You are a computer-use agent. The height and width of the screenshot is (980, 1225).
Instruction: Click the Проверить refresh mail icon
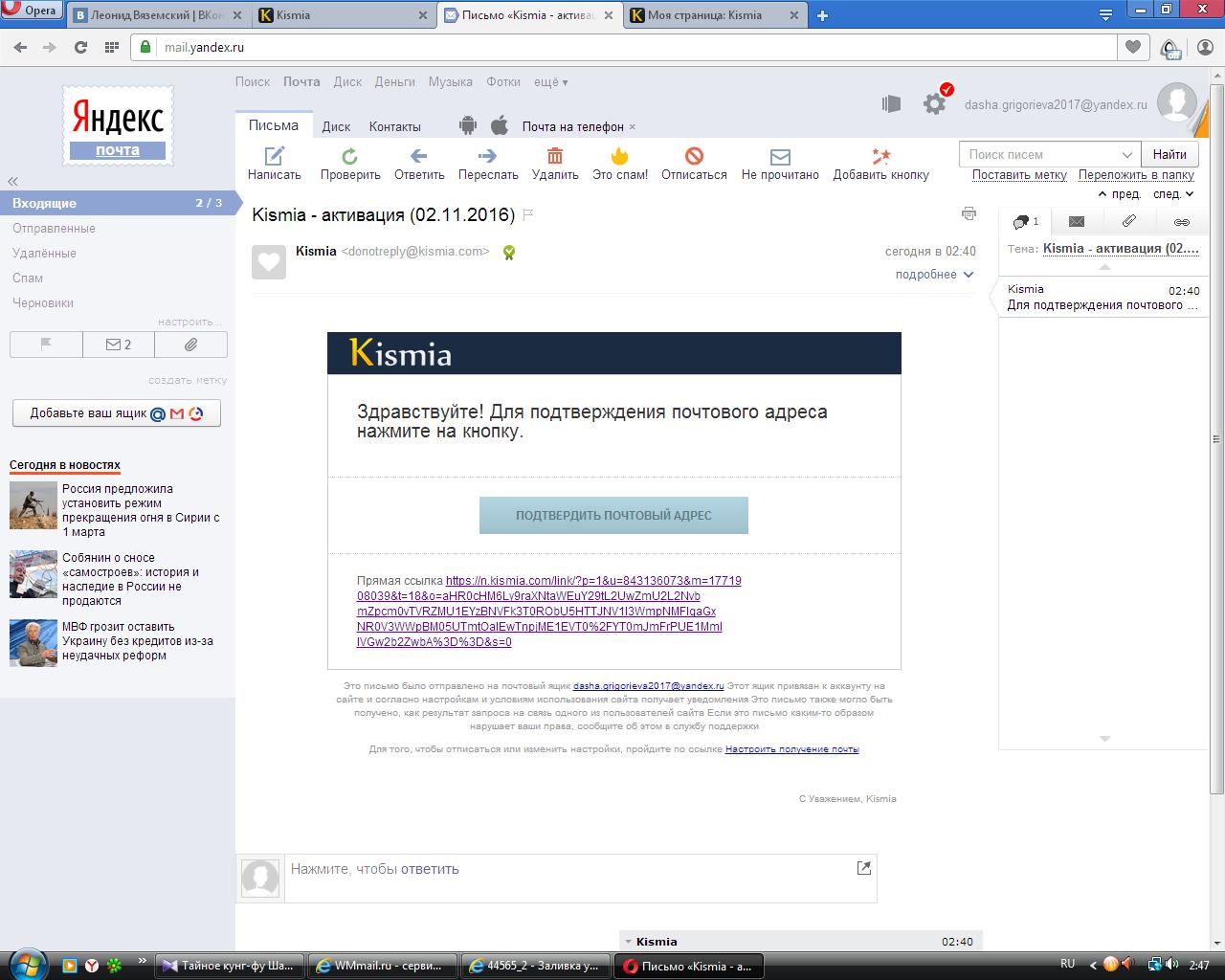coord(350,155)
